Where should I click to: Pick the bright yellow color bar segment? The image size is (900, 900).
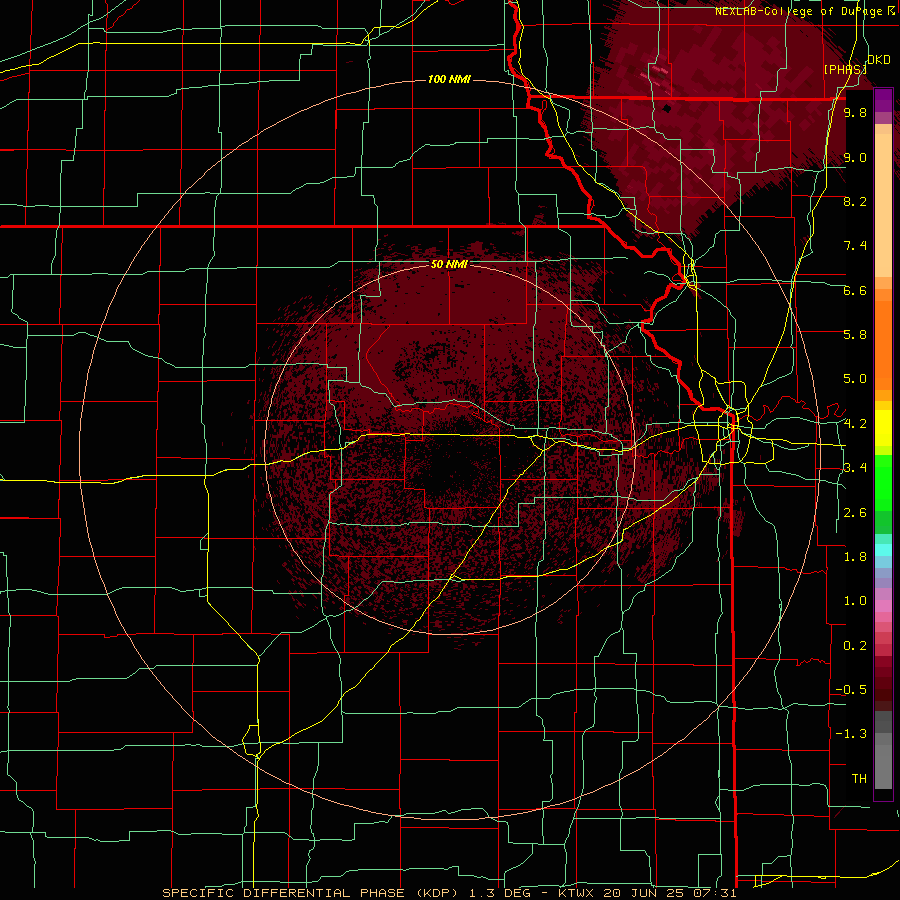tap(883, 428)
